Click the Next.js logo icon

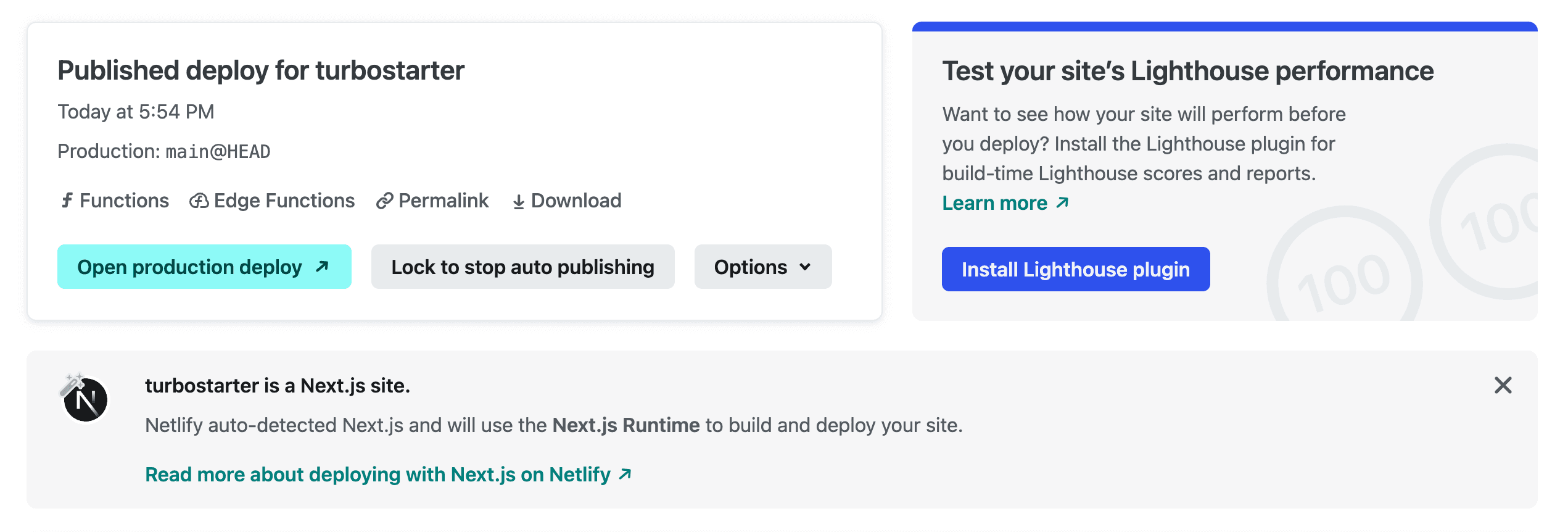85,399
